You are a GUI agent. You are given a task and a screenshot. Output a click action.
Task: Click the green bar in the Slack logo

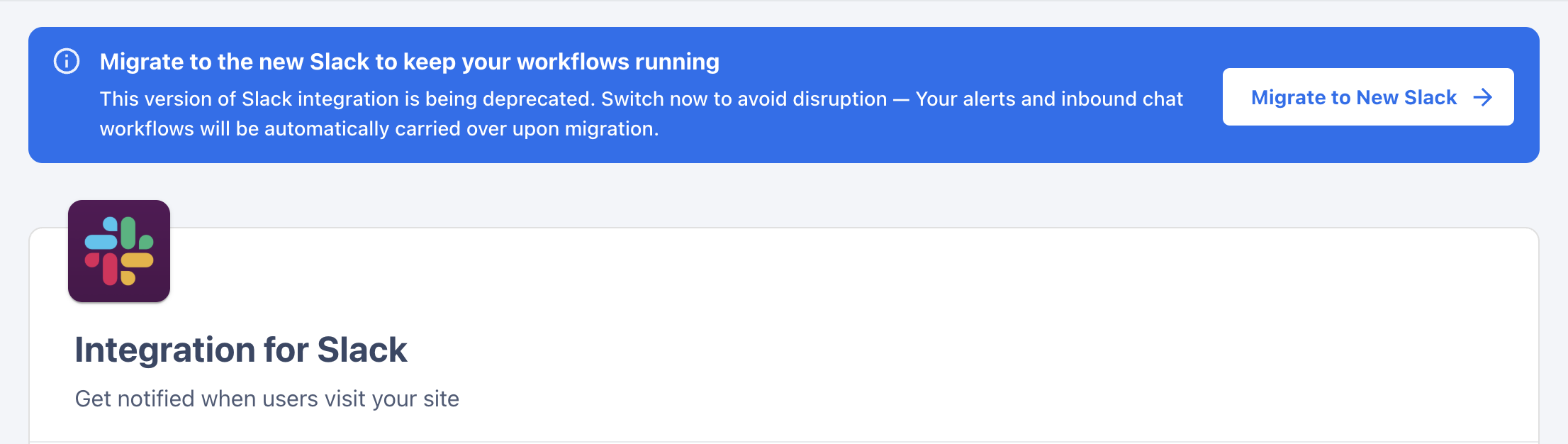(x=128, y=233)
